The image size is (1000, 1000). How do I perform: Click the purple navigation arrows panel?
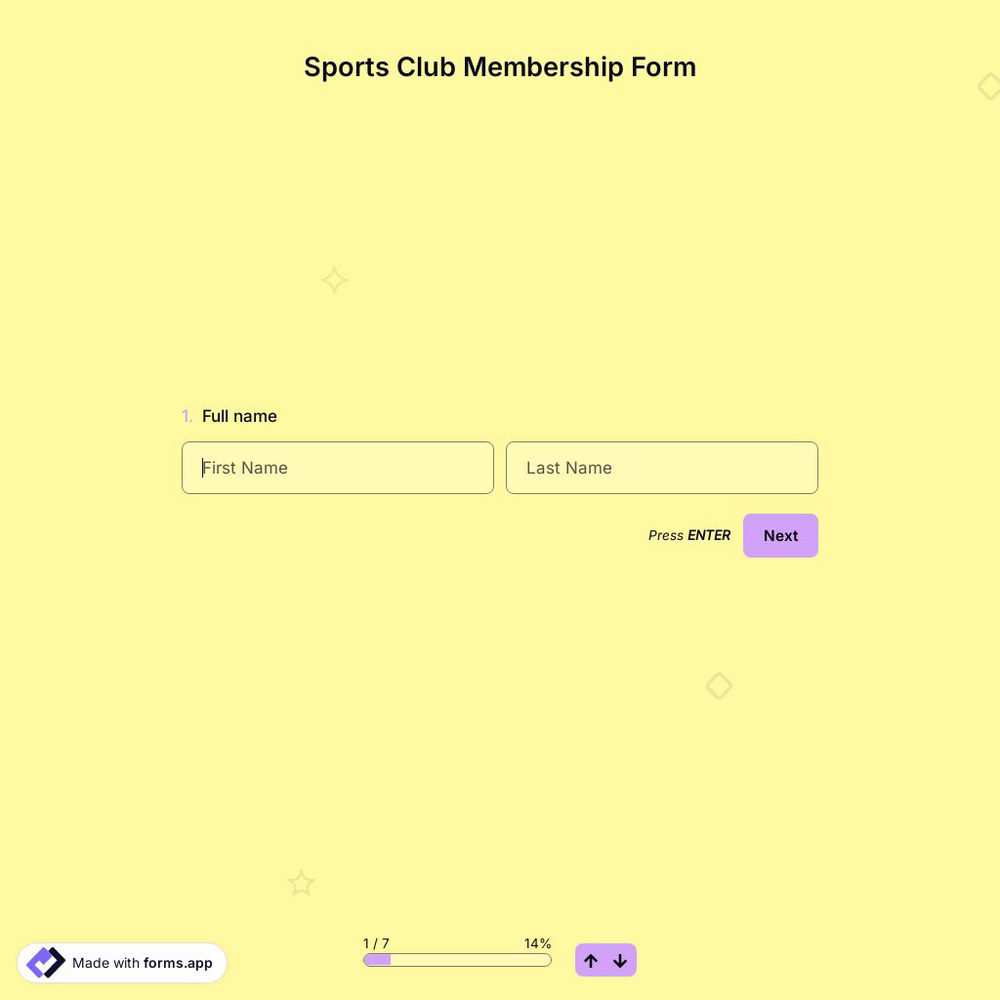pyautogui.click(x=605, y=960)
